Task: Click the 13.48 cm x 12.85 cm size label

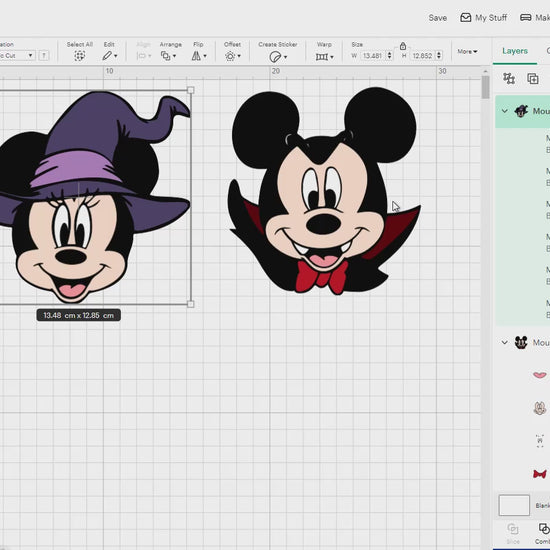Action: (x=79, y=315)
